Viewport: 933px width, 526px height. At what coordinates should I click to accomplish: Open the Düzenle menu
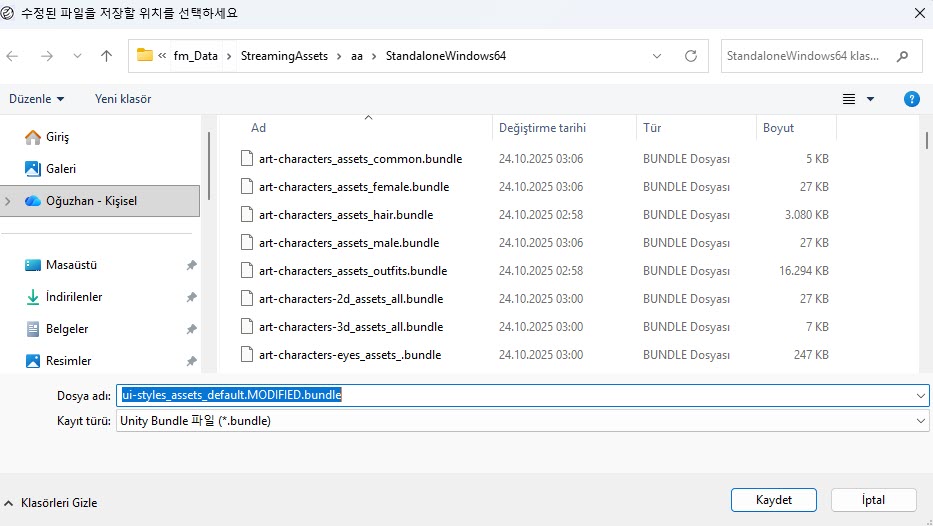[x=36, y=99]
